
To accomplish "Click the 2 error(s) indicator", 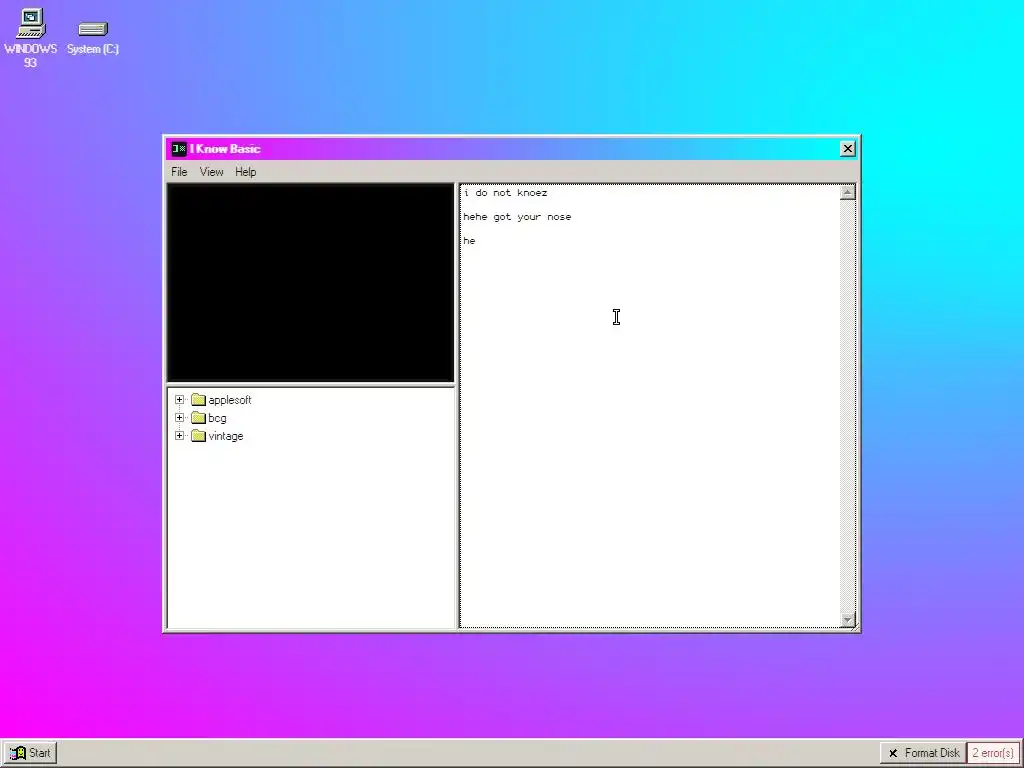I will tap(993, 753).
